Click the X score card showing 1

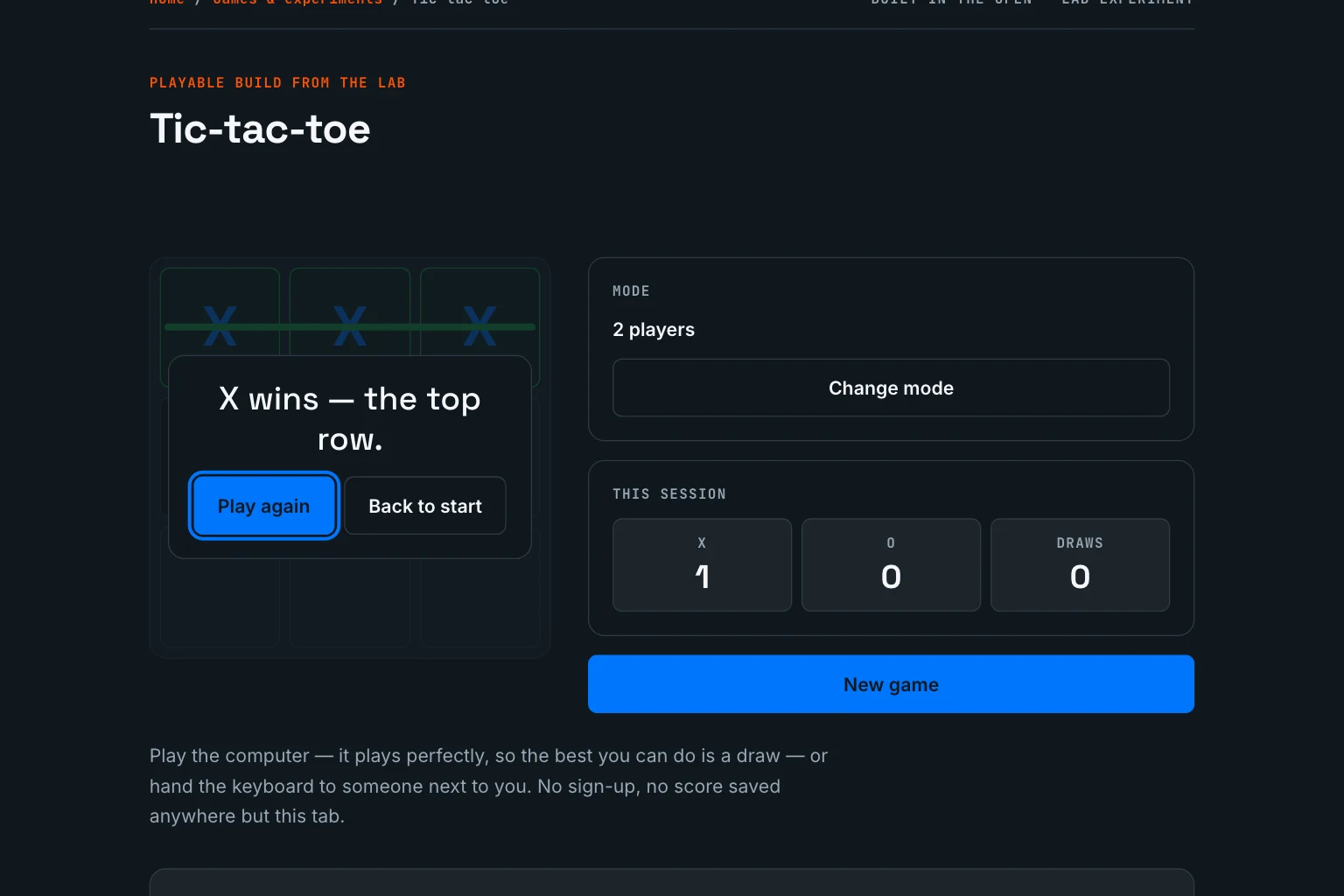pyautogui.click(x=702, y=564)
